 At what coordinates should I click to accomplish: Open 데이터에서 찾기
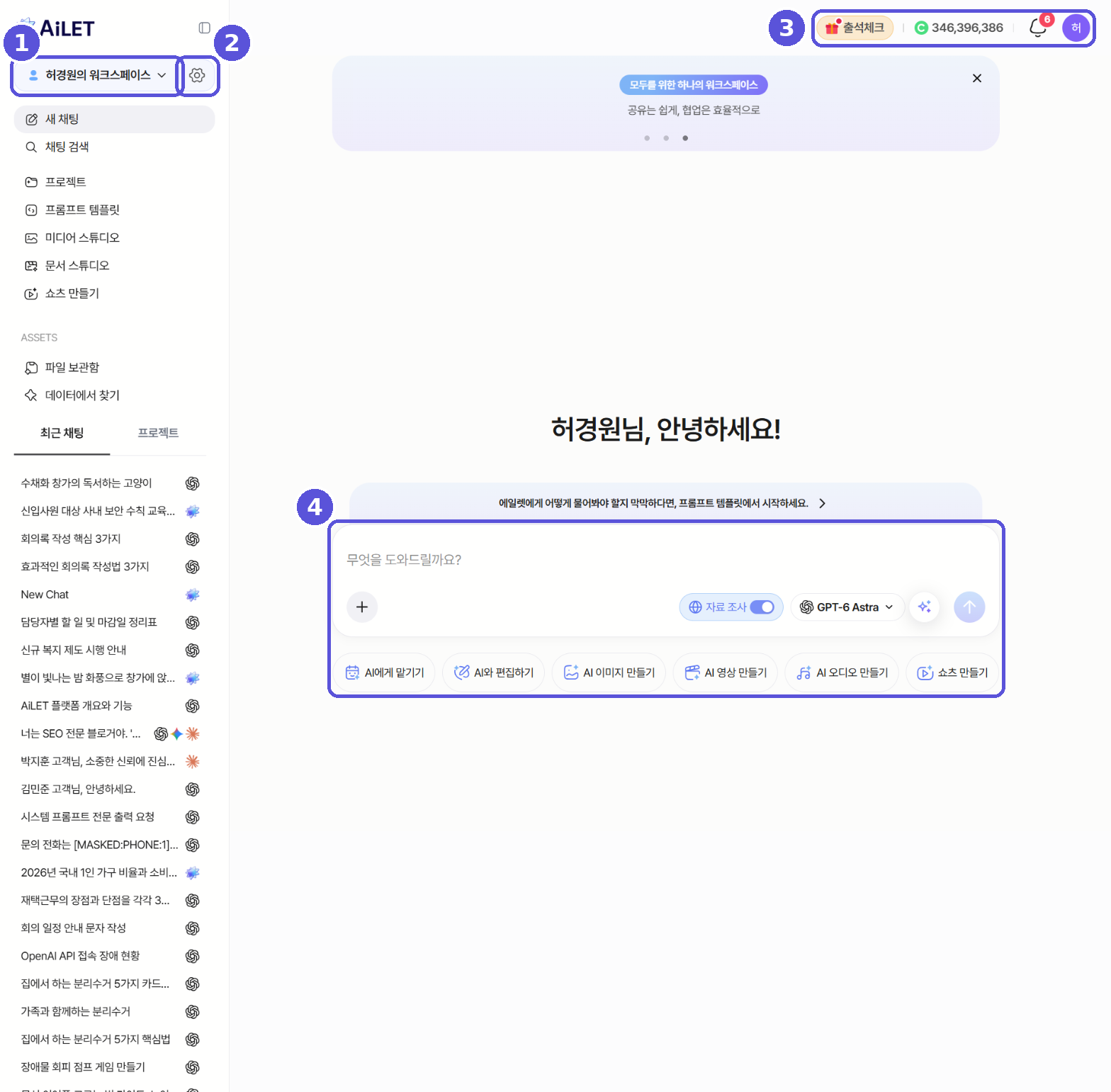tap(114, 395)
